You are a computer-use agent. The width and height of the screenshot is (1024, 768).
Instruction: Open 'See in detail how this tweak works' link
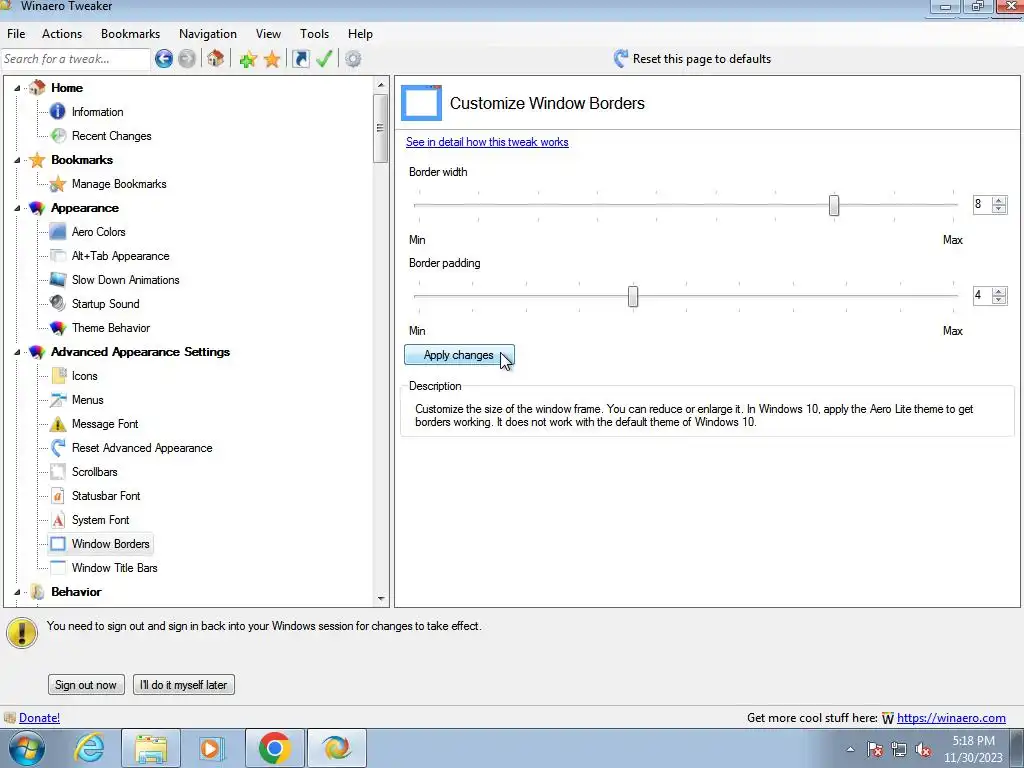click(x=487, y=142)
